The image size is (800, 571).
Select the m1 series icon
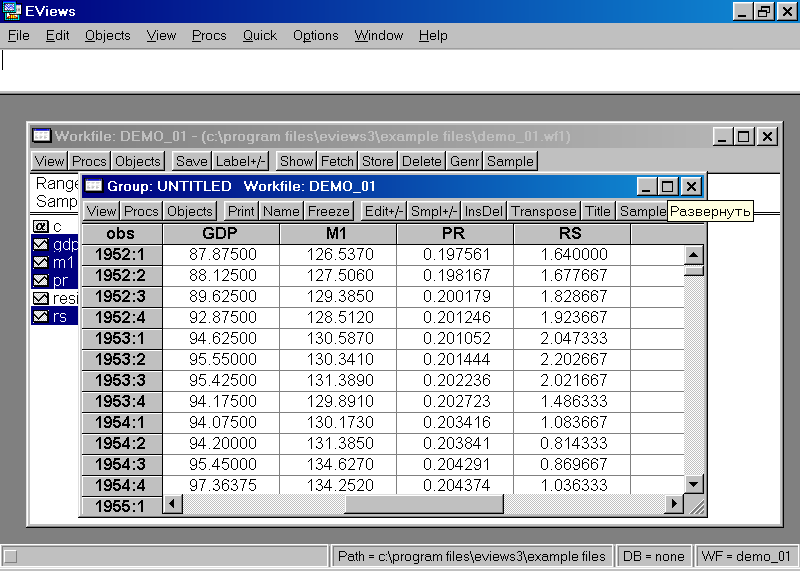pos(40,263)
